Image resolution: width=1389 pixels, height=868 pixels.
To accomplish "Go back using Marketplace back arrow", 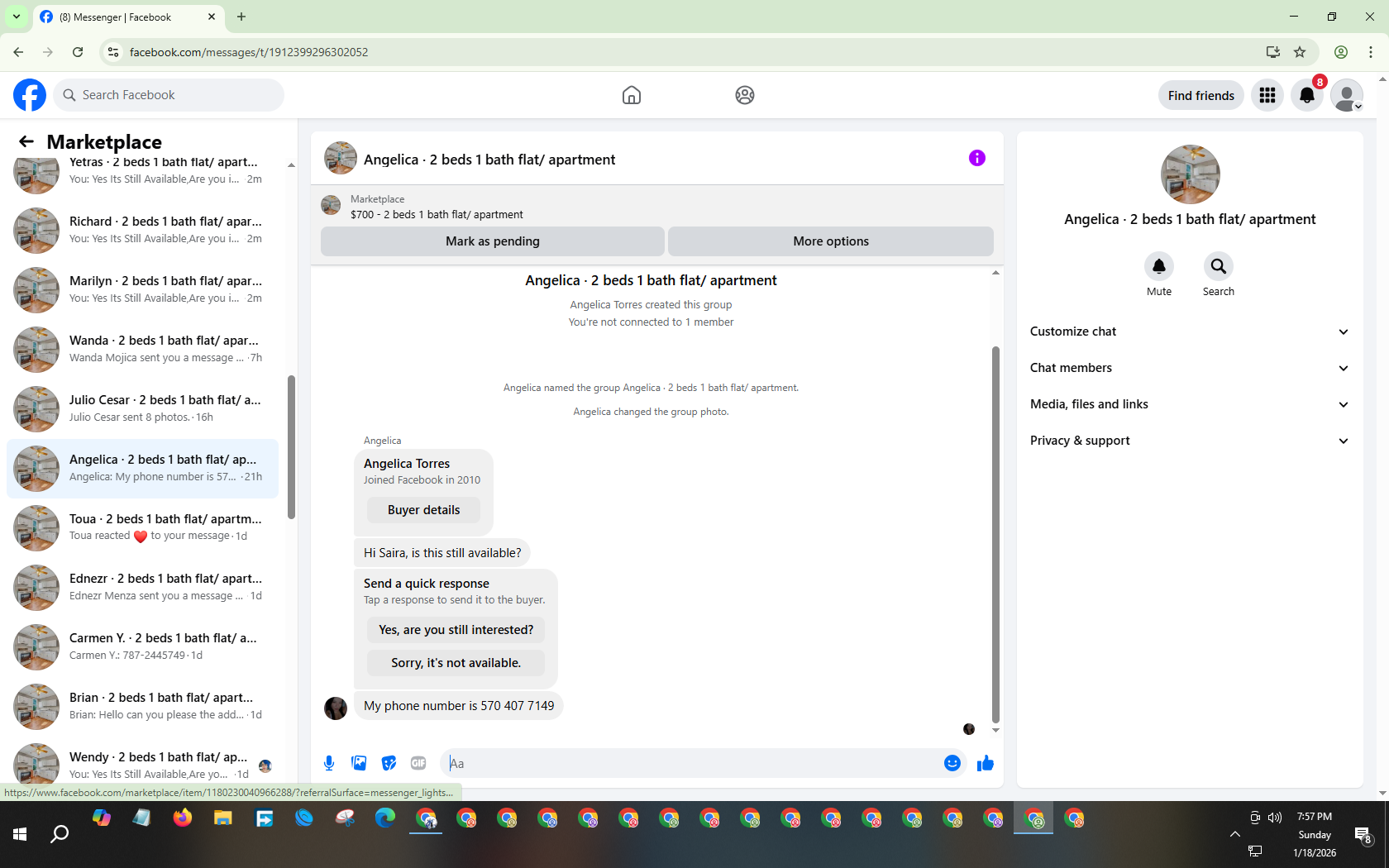I will pyautogui.click(x=26, y=141).
